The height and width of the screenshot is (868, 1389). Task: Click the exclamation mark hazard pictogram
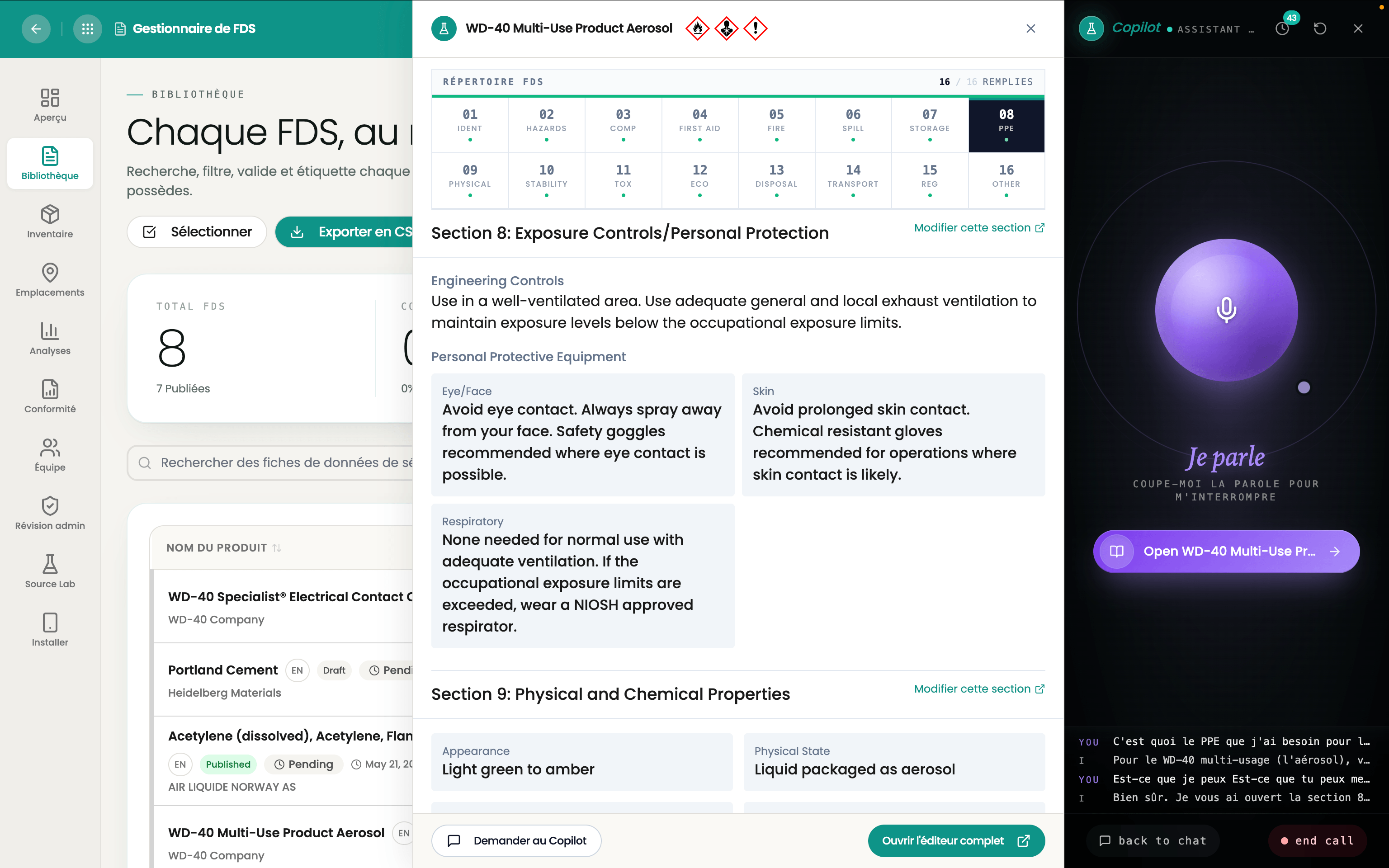coord(756,28)
